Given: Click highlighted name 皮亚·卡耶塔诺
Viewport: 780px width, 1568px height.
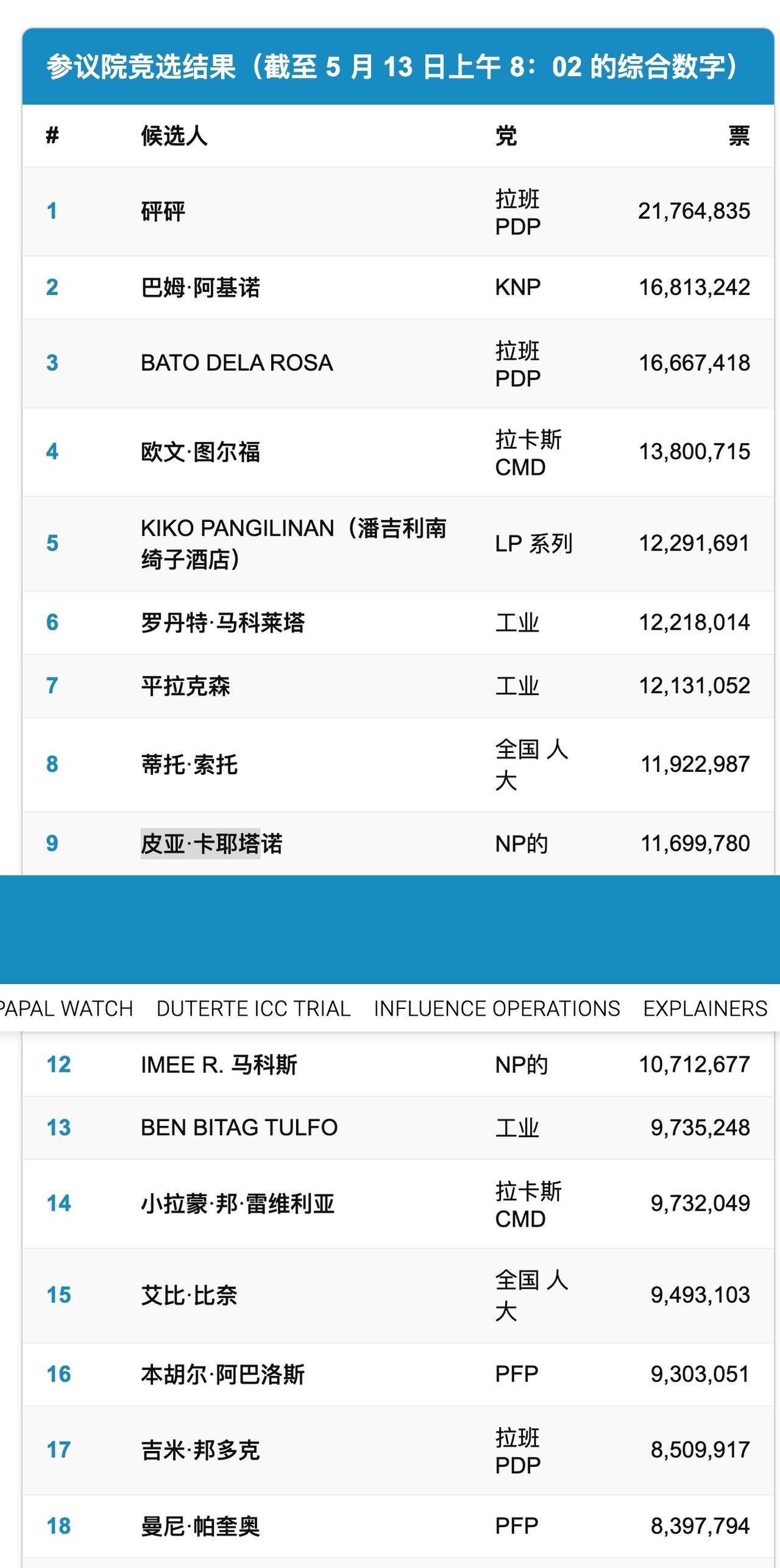Looking at the screenshot, I should (211, 844).
